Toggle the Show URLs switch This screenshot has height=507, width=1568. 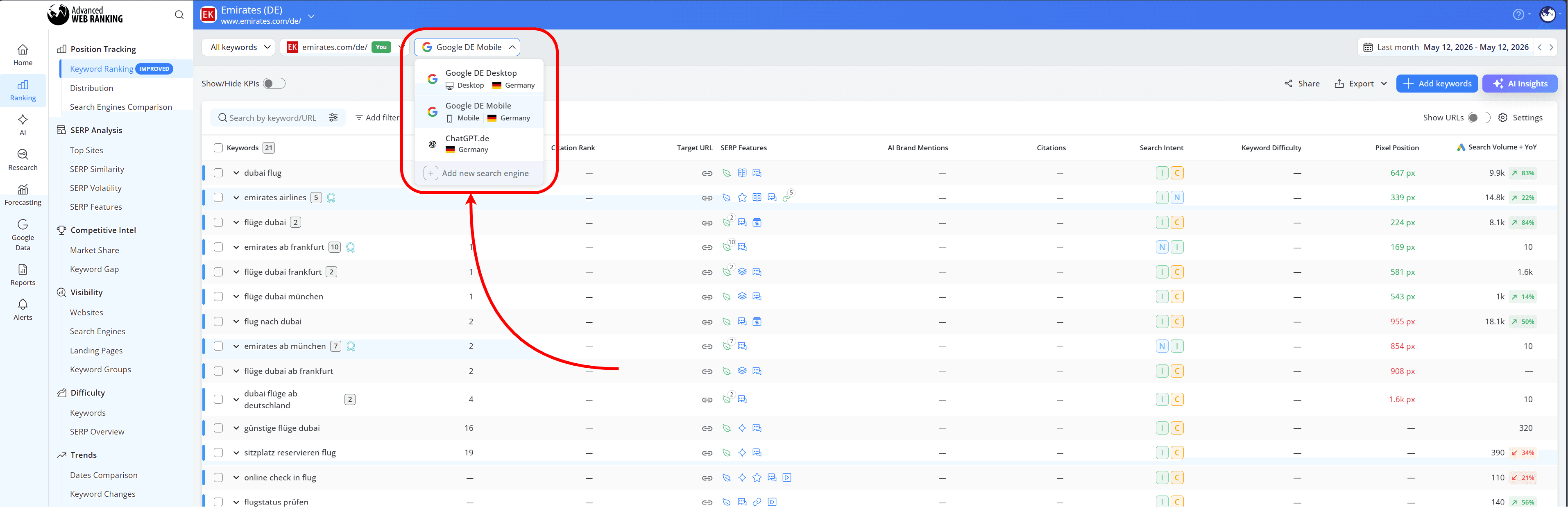[1479, 118]
